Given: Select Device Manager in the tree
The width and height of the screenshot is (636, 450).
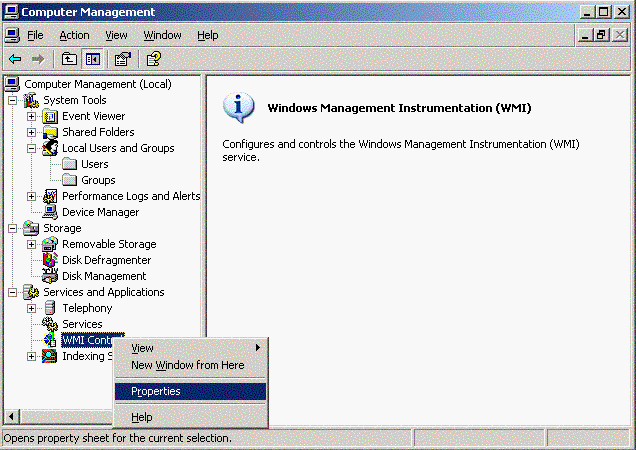Looking at the screenshot, I should tap(100, 212).
